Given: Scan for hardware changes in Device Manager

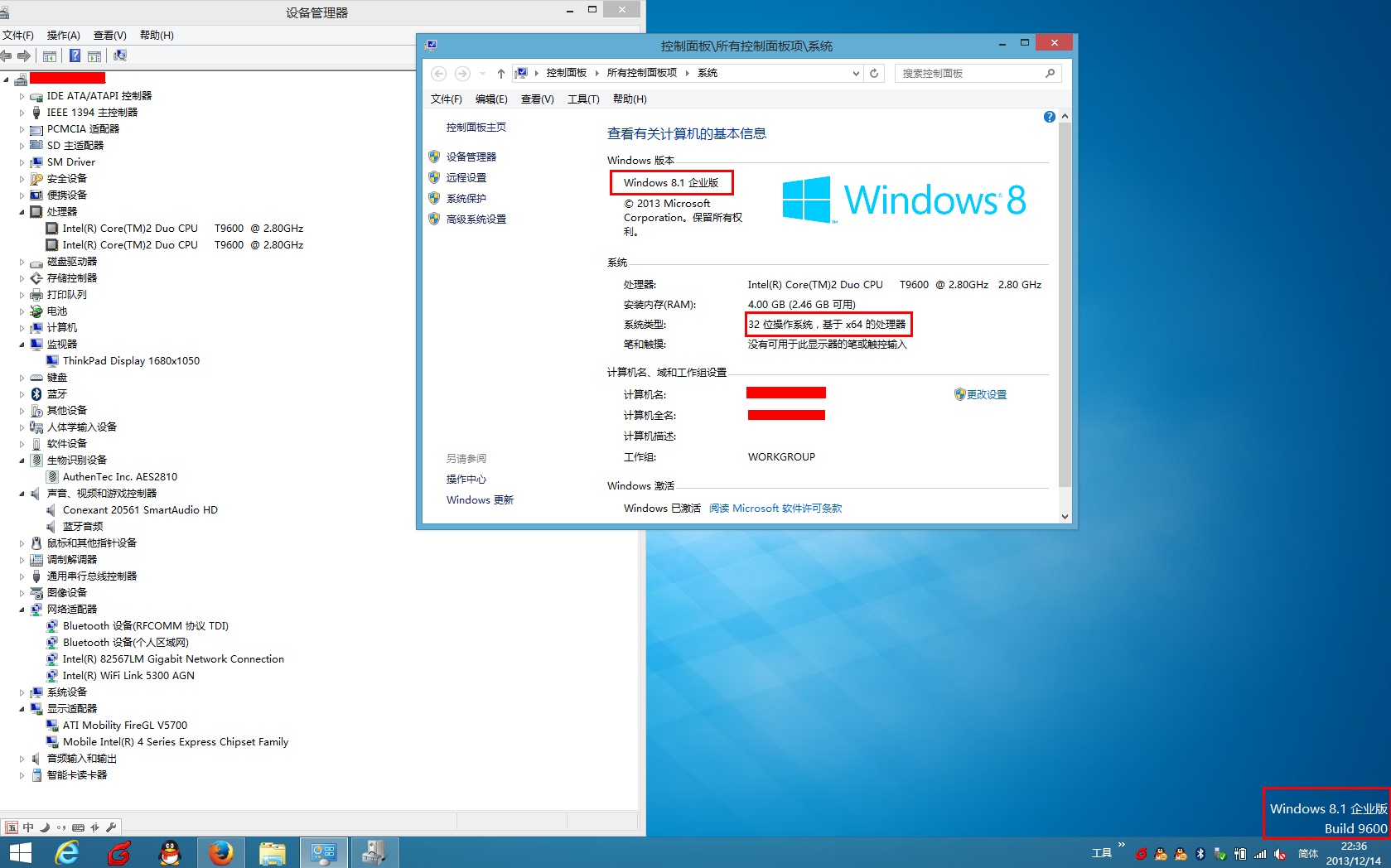Looking at the screenshot, I should (120, 55).
